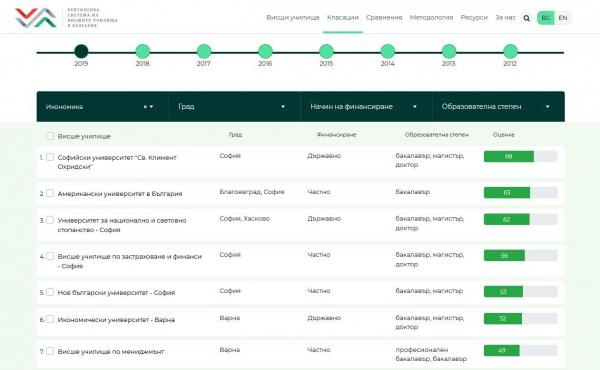Check Нов български университет checkbox
Viewport: 600px width, 370px height.
[50, 292]
